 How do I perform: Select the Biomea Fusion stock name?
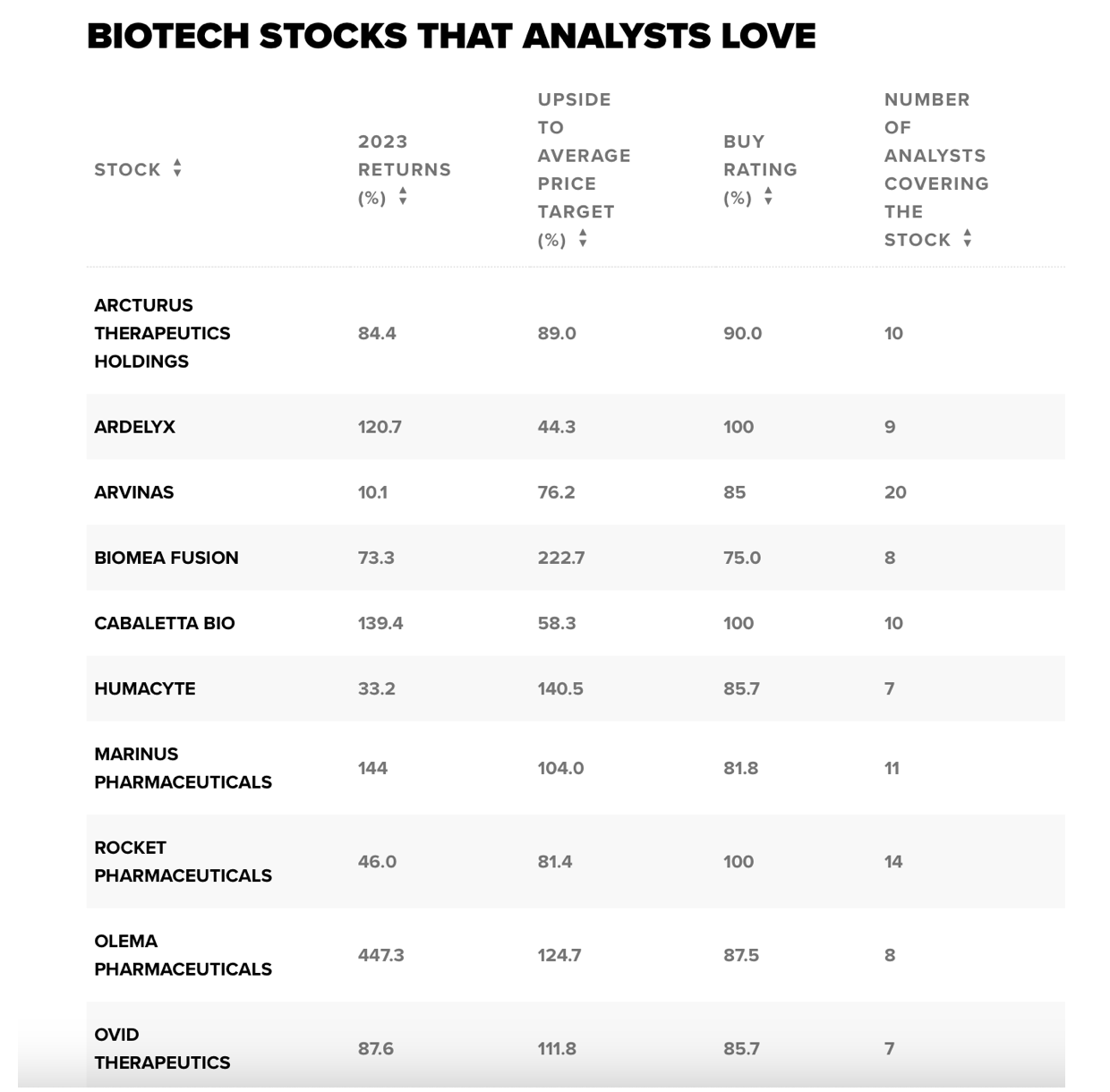tap(166, 558)
